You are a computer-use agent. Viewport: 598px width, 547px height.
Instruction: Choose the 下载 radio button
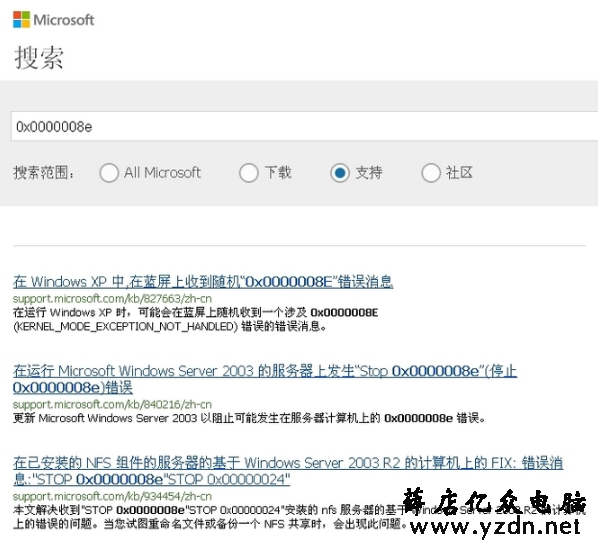[x=249, y=173]
